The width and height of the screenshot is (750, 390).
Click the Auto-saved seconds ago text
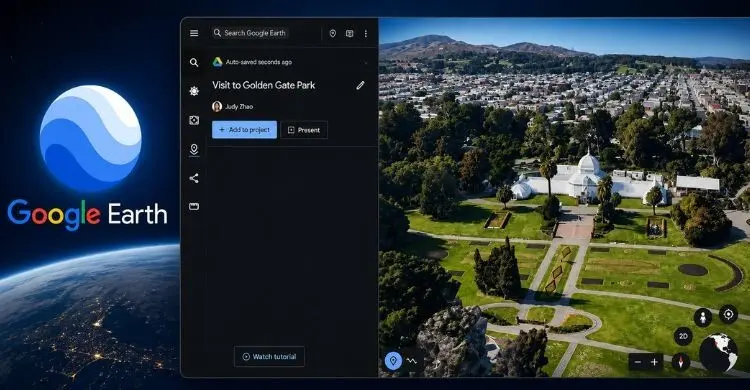pos(259,62)
